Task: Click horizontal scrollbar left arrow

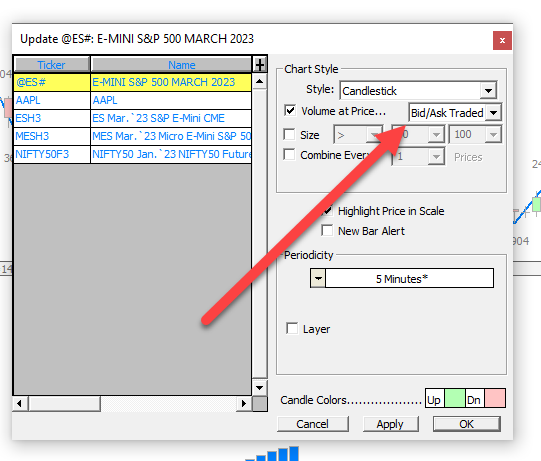Action: [x=20, y=403]
